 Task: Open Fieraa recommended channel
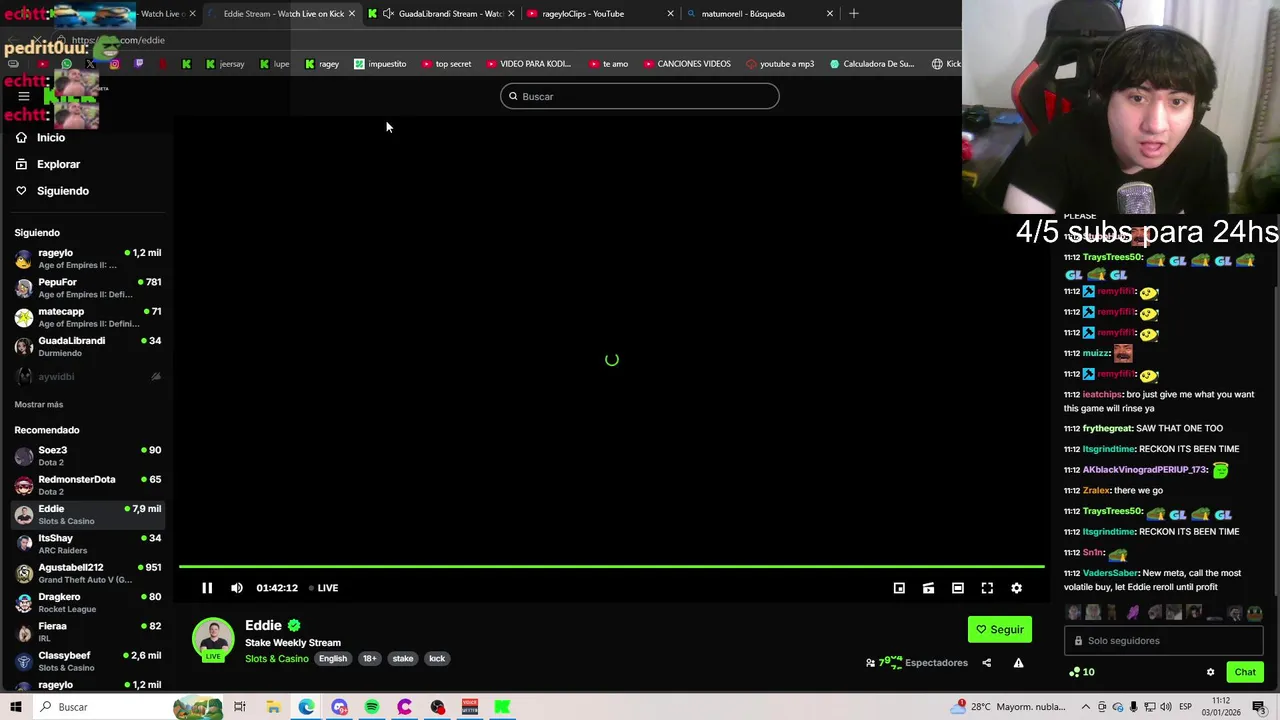(x=88, y=632)
